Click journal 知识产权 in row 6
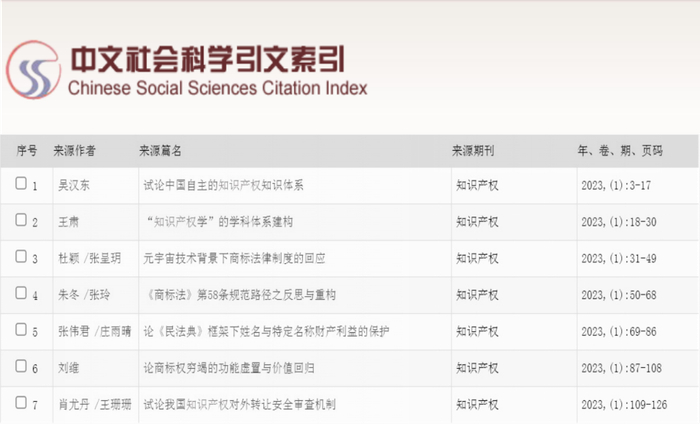Image resolution: width=700 pixels, height=424 pixels. click(477, 368)
